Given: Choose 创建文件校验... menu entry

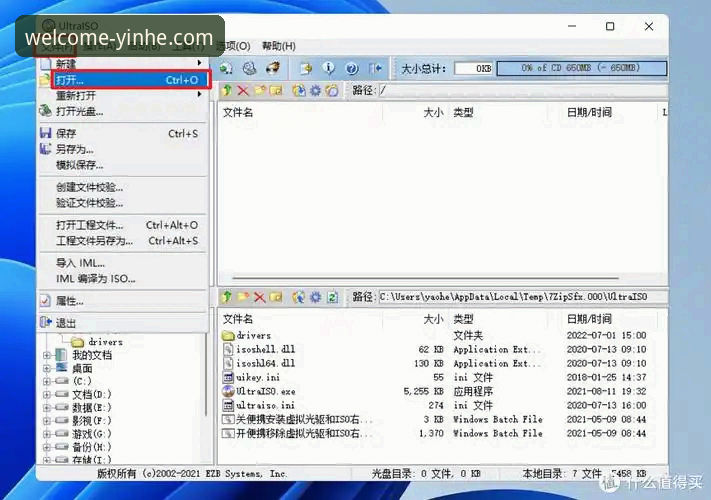Looking at the screenshot, I should (x=122, y=187).
